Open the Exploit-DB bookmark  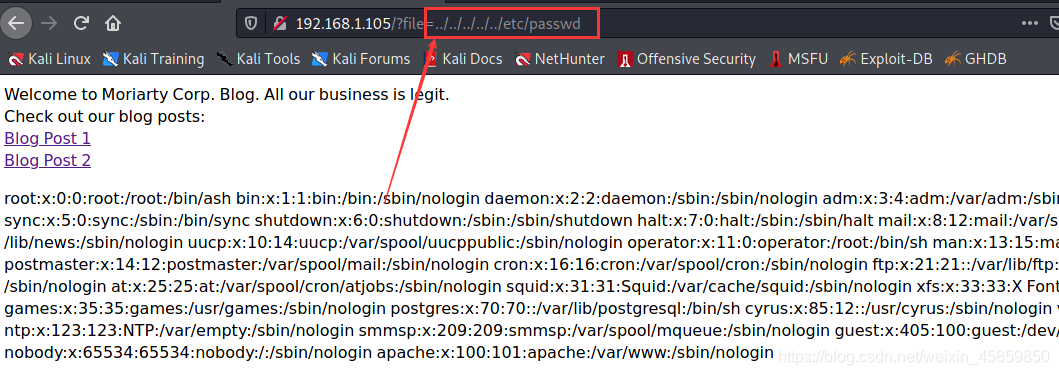[x=886, y=59]
